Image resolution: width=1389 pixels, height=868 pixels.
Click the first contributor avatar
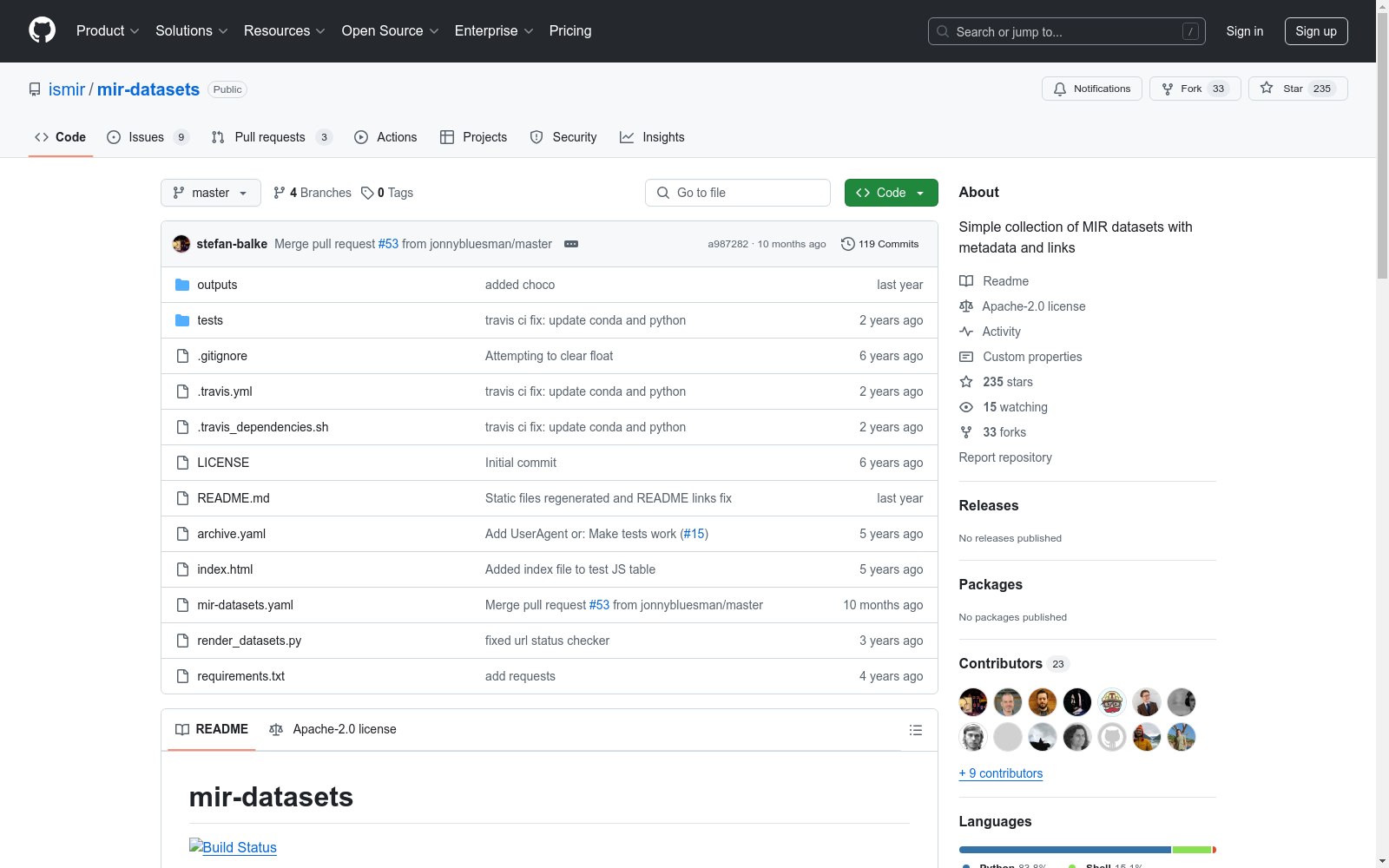tap(973, 702)
